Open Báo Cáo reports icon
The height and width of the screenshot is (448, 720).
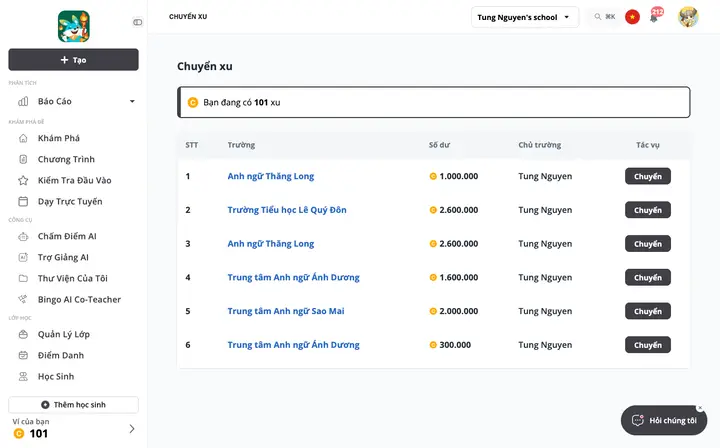click(23, 101)
